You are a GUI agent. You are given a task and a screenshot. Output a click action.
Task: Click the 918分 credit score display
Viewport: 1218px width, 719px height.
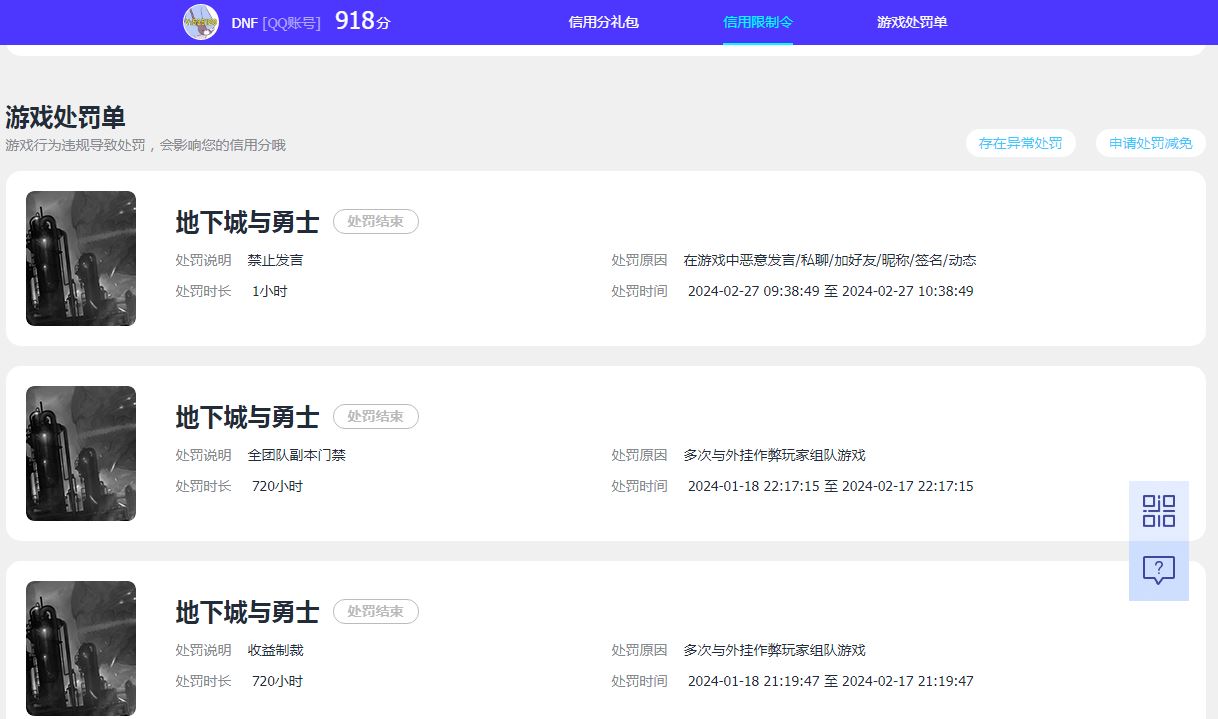[360, 20]
